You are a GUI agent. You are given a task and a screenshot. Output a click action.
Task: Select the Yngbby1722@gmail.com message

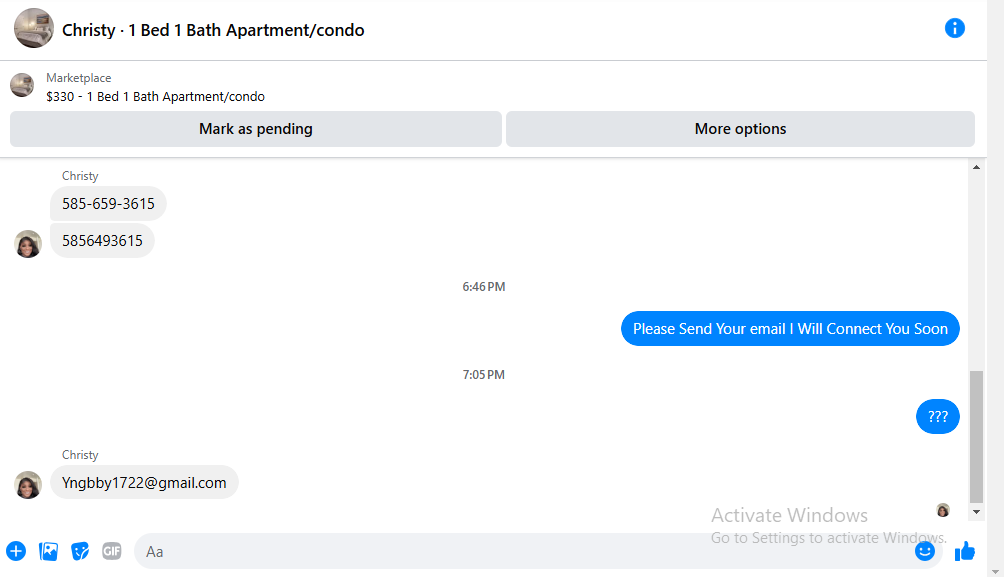(144, 482)
